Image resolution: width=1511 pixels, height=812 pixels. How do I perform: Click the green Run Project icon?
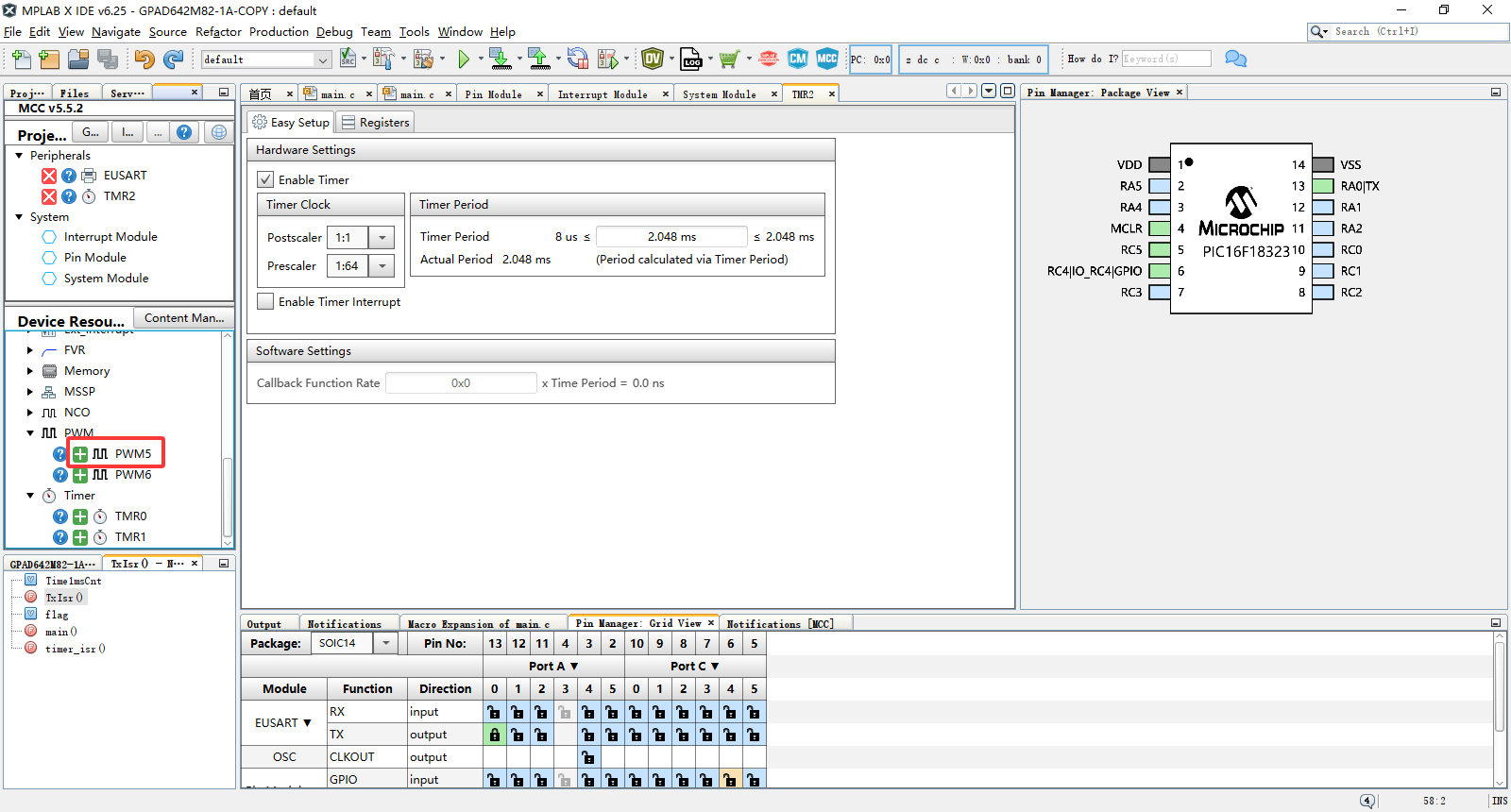pos(464,59)
